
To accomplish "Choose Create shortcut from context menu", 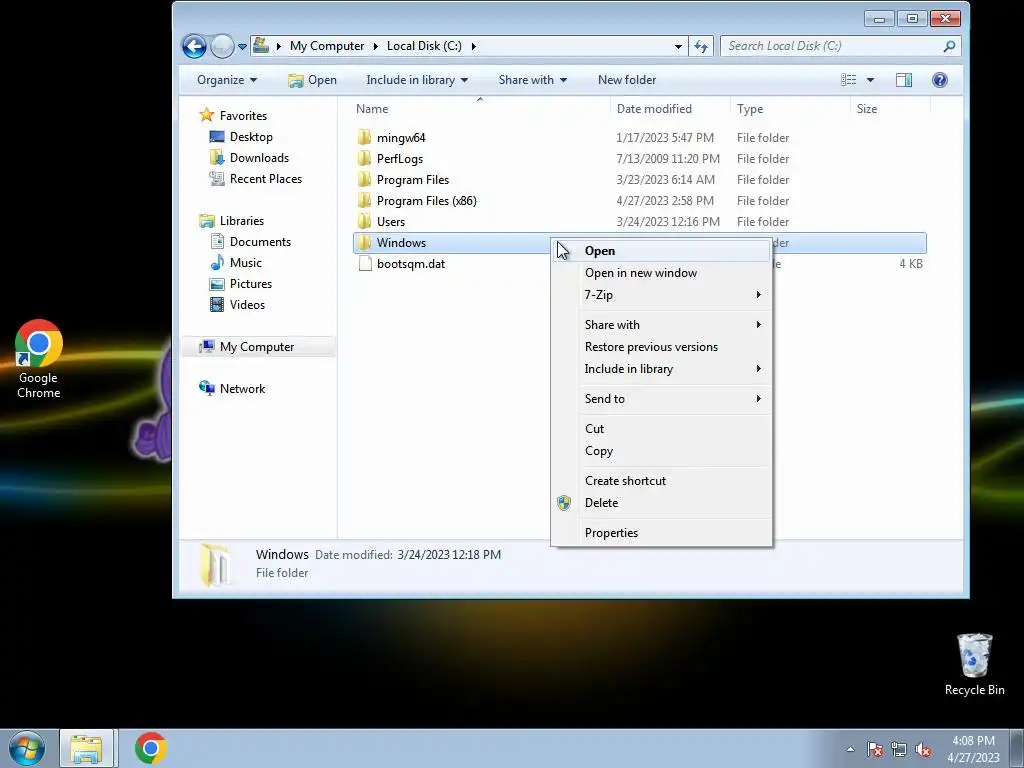I will [662, 481].
